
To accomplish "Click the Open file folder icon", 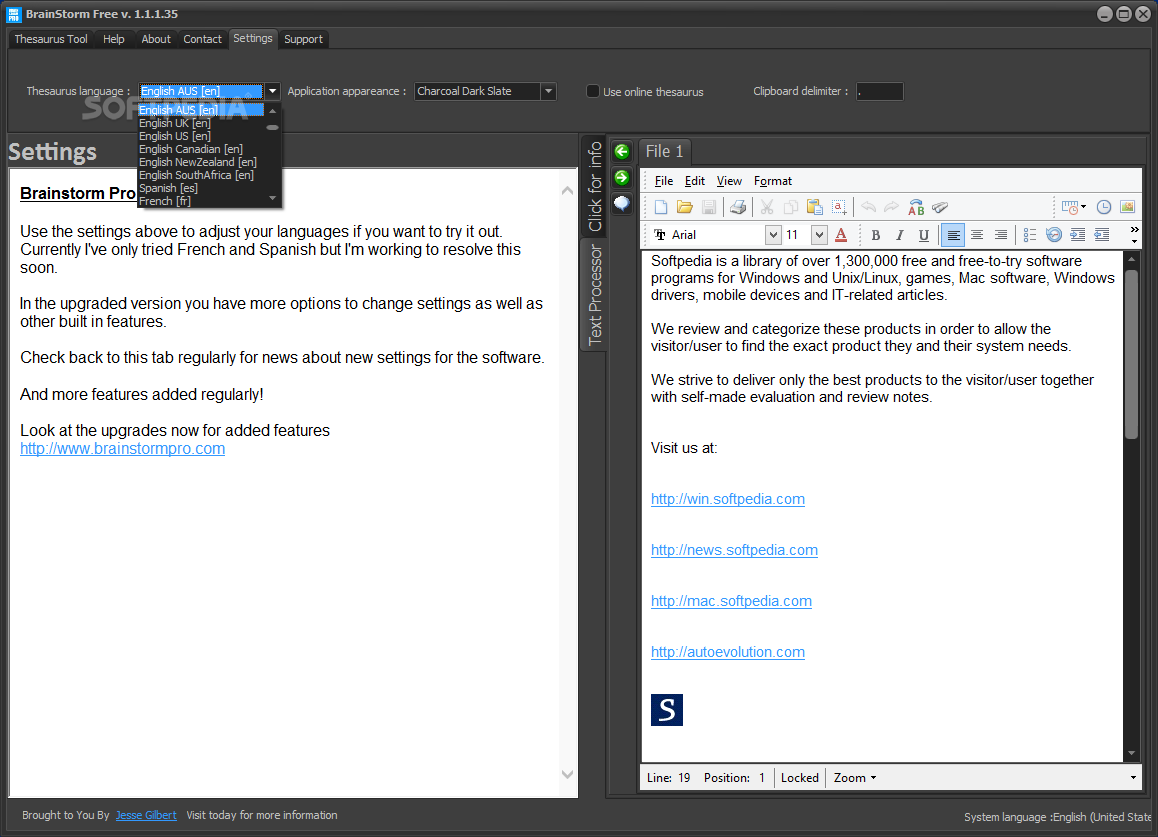I will [685, 208].
